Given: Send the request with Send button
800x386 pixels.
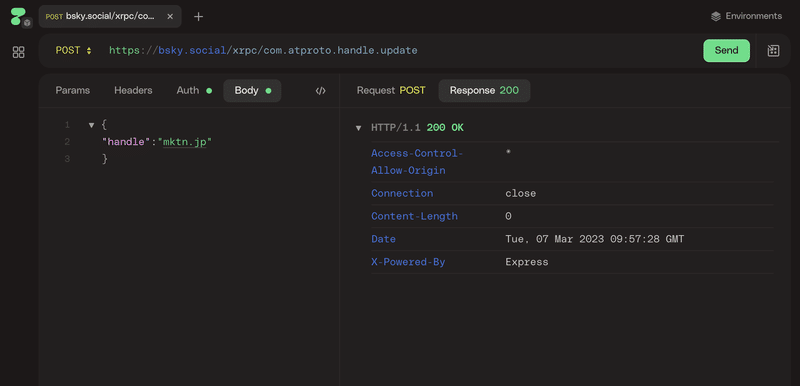Looking at the screenshot, I should tap(727, 50).
